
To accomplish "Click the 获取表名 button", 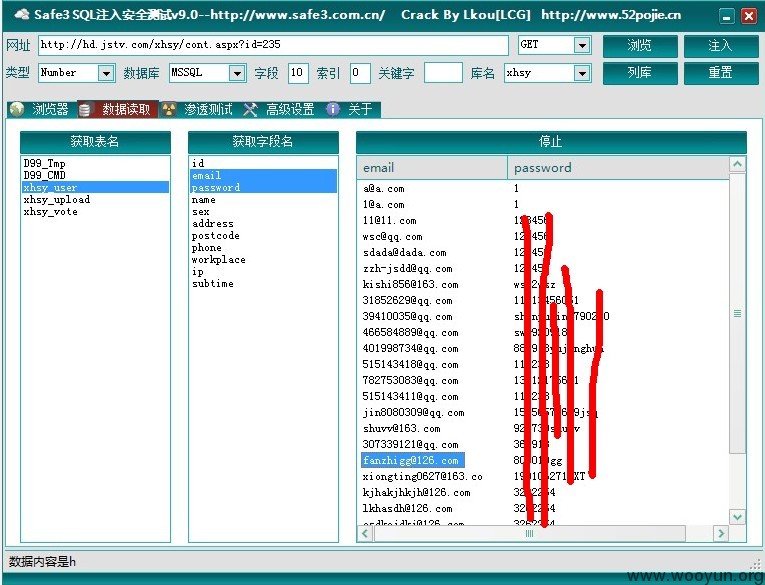I will point(95,142).
